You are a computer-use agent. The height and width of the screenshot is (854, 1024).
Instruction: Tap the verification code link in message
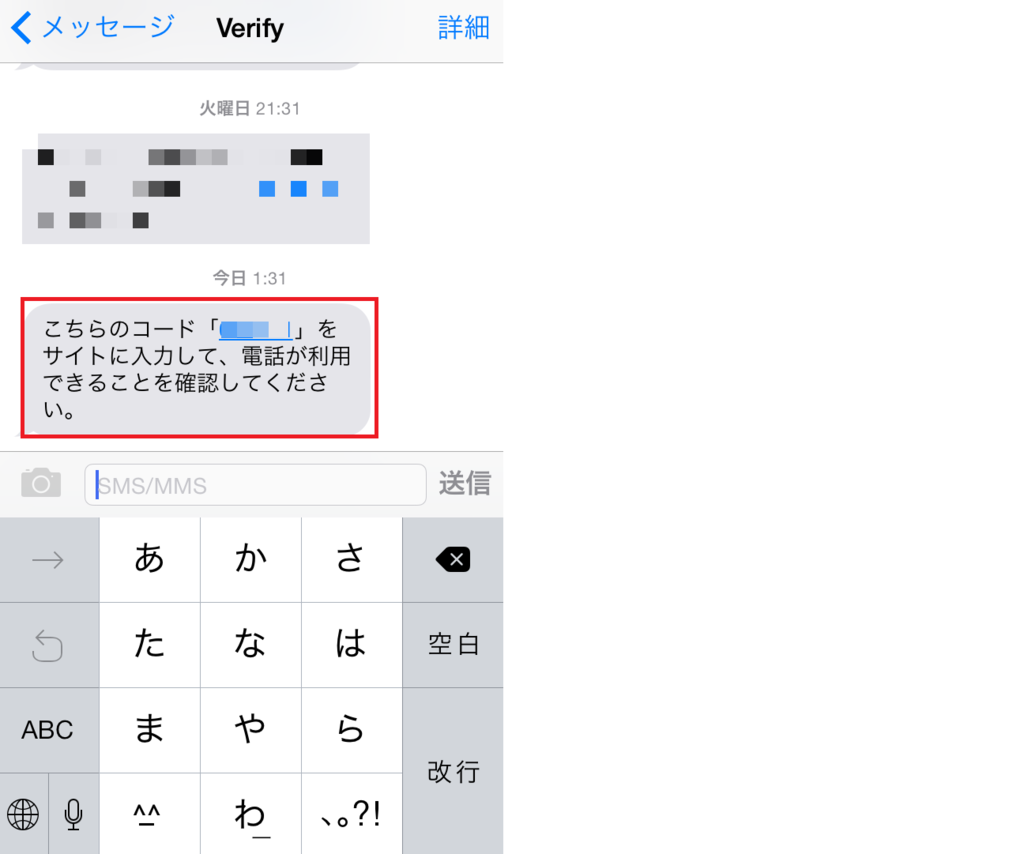(255, 329)
